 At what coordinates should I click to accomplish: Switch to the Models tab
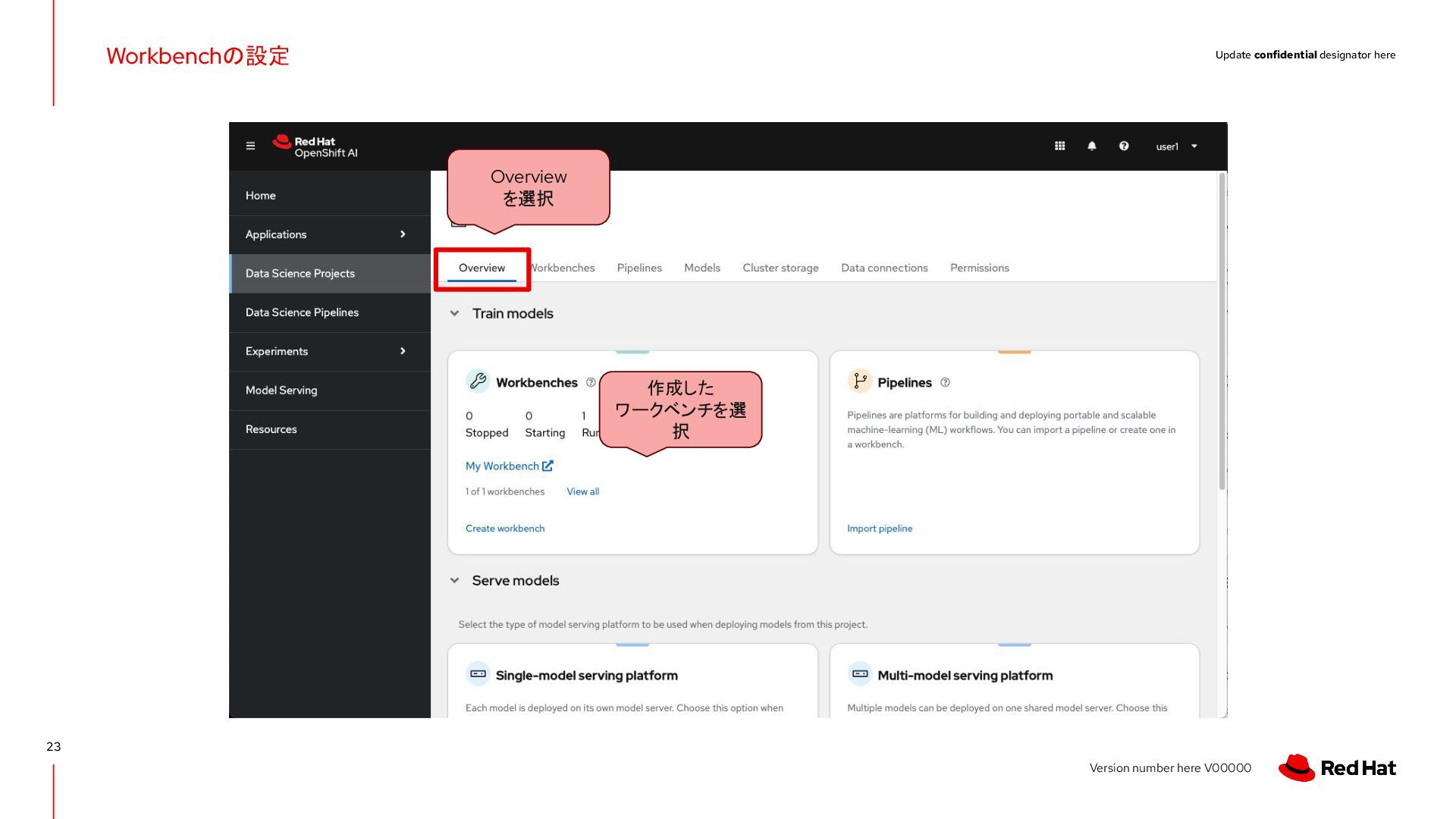(x=702, y=268)
